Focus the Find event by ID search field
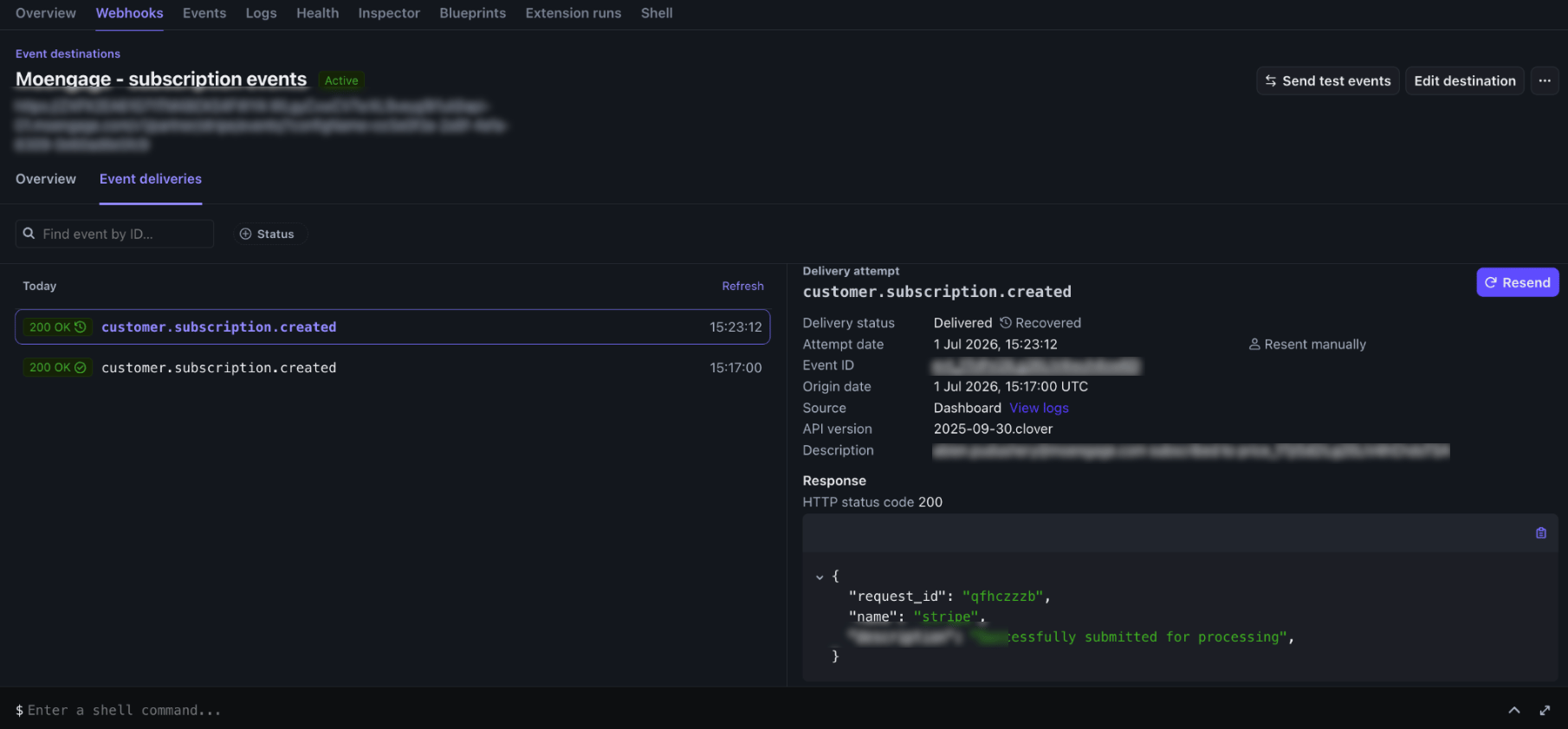Image resolution: width=1568 pixels, height=729 pixels. [114, 234]
